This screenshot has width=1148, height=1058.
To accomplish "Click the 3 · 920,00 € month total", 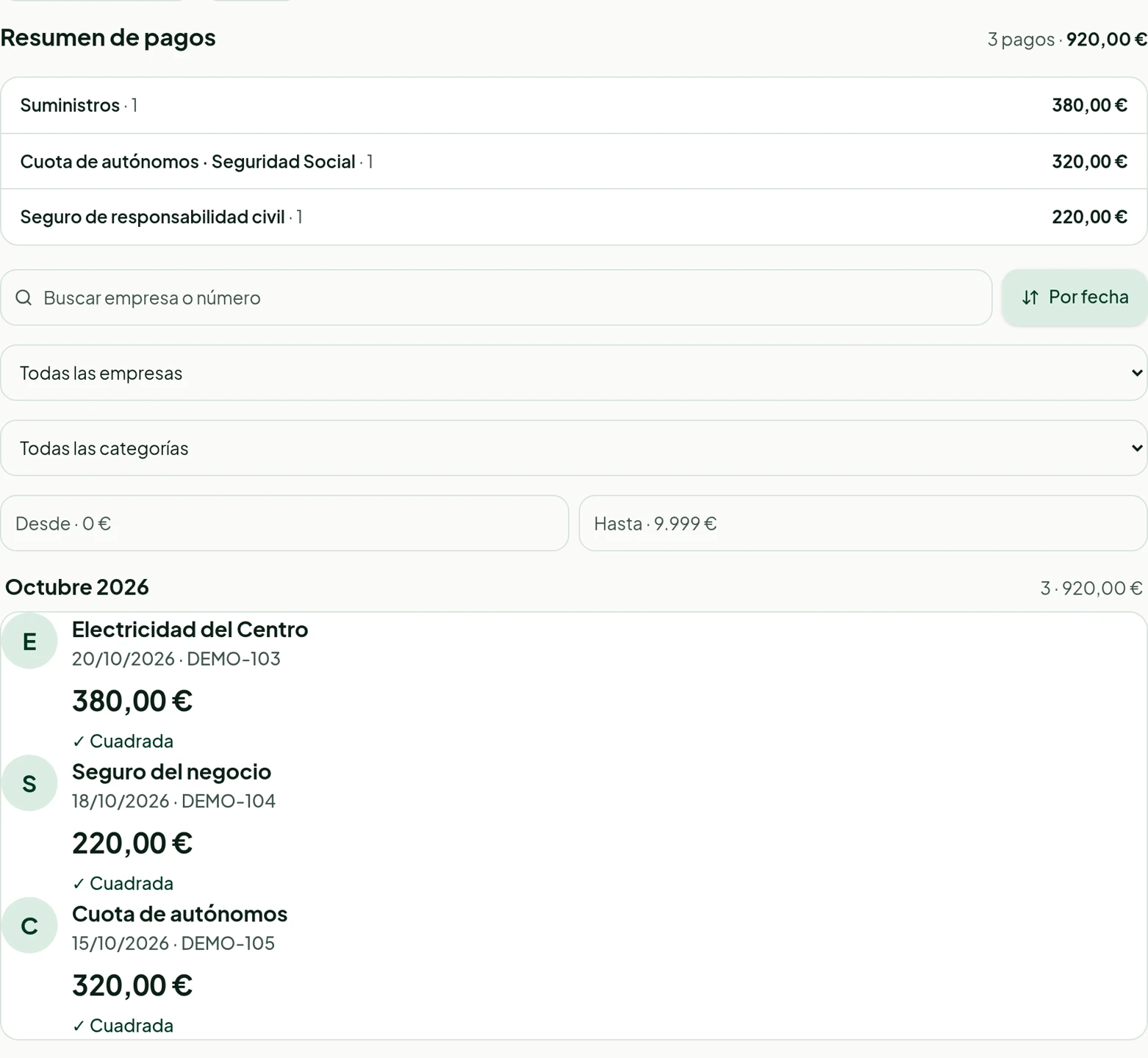I will pyautogui.click(x=1091, y=588).
